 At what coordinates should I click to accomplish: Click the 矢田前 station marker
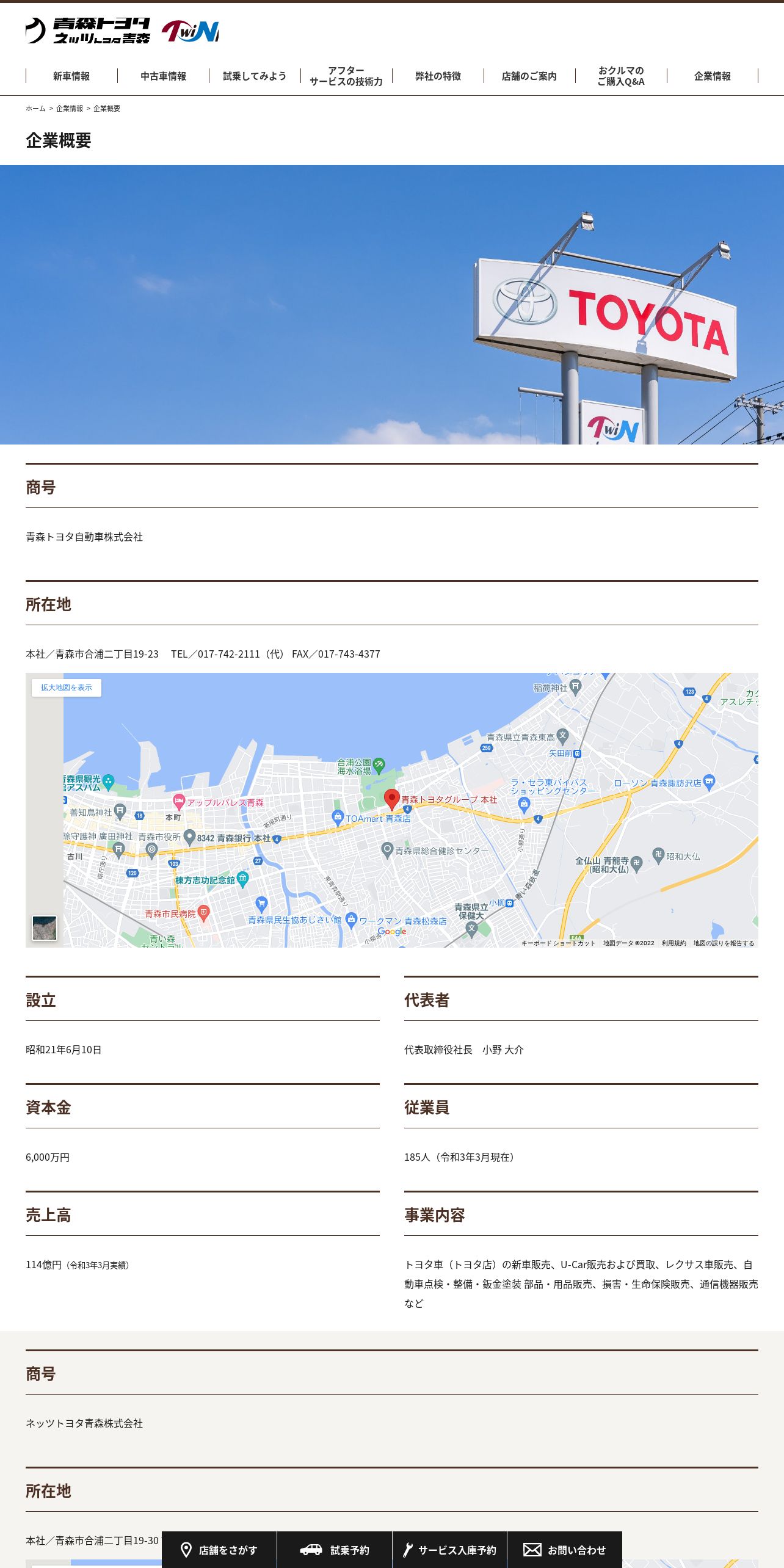(x=578, y=753)
